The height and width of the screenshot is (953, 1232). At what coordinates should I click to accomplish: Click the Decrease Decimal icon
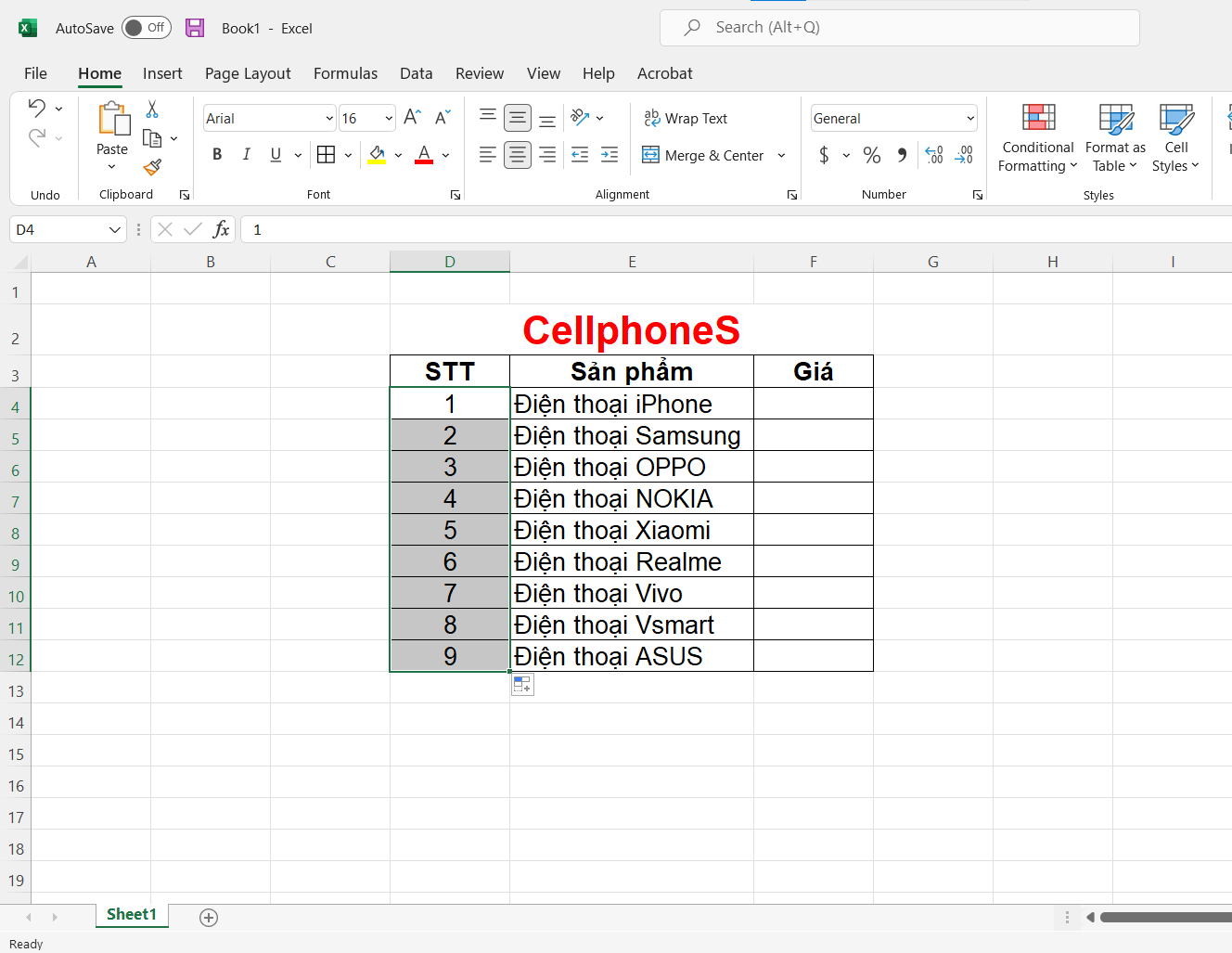pyautogui.click(x=964, y=155)
